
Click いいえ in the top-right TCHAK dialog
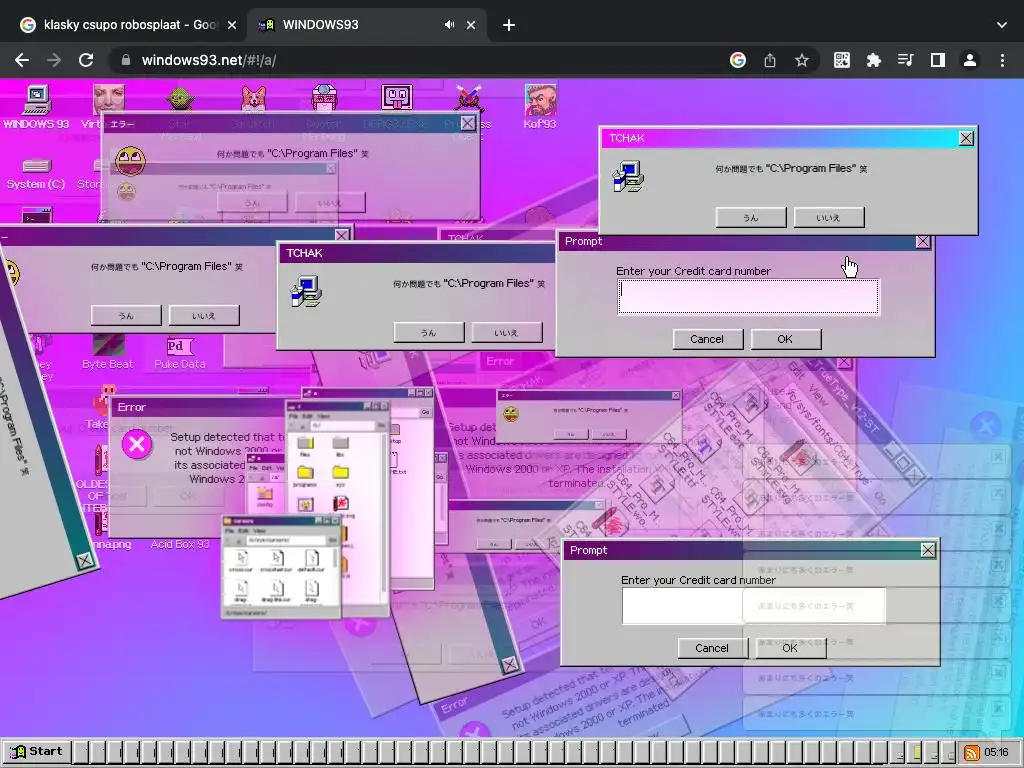(829, 217)
